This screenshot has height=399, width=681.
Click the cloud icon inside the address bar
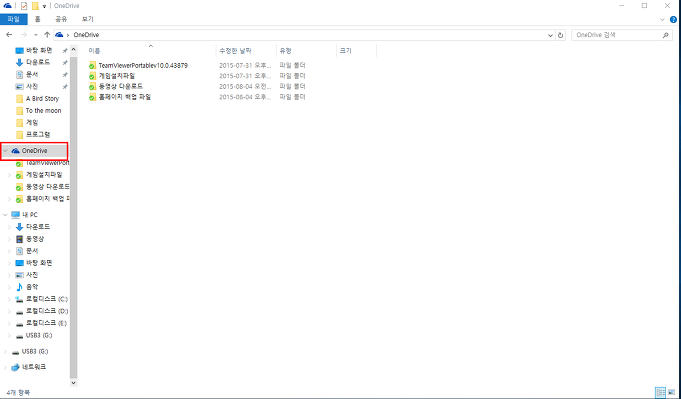pos(60,35)
